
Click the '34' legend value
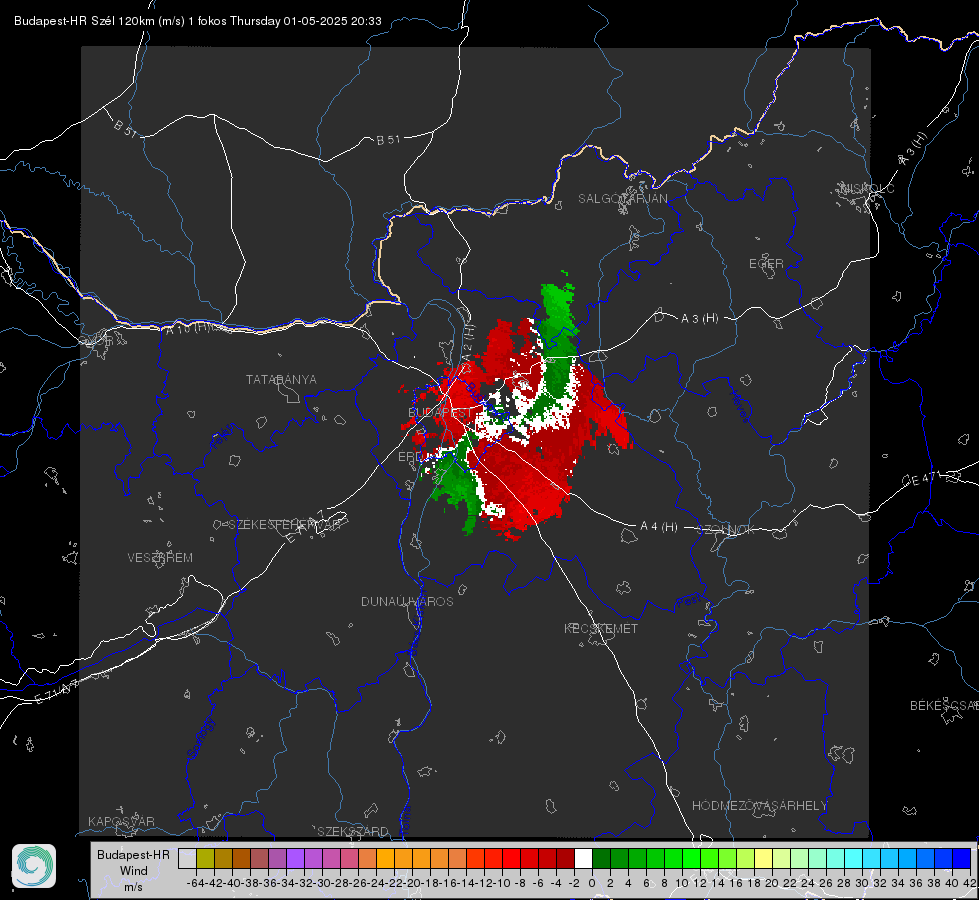tap(898, 883)
